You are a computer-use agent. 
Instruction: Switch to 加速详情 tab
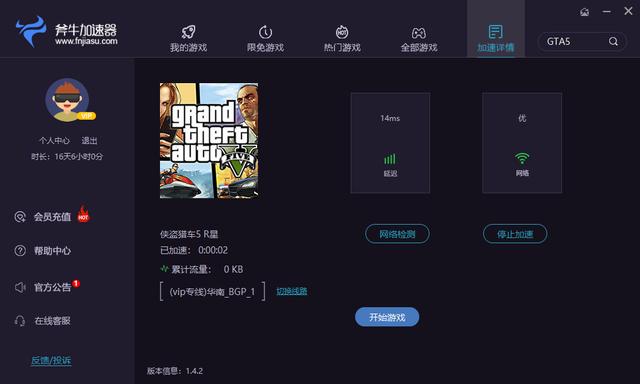[x=496, y=38]
